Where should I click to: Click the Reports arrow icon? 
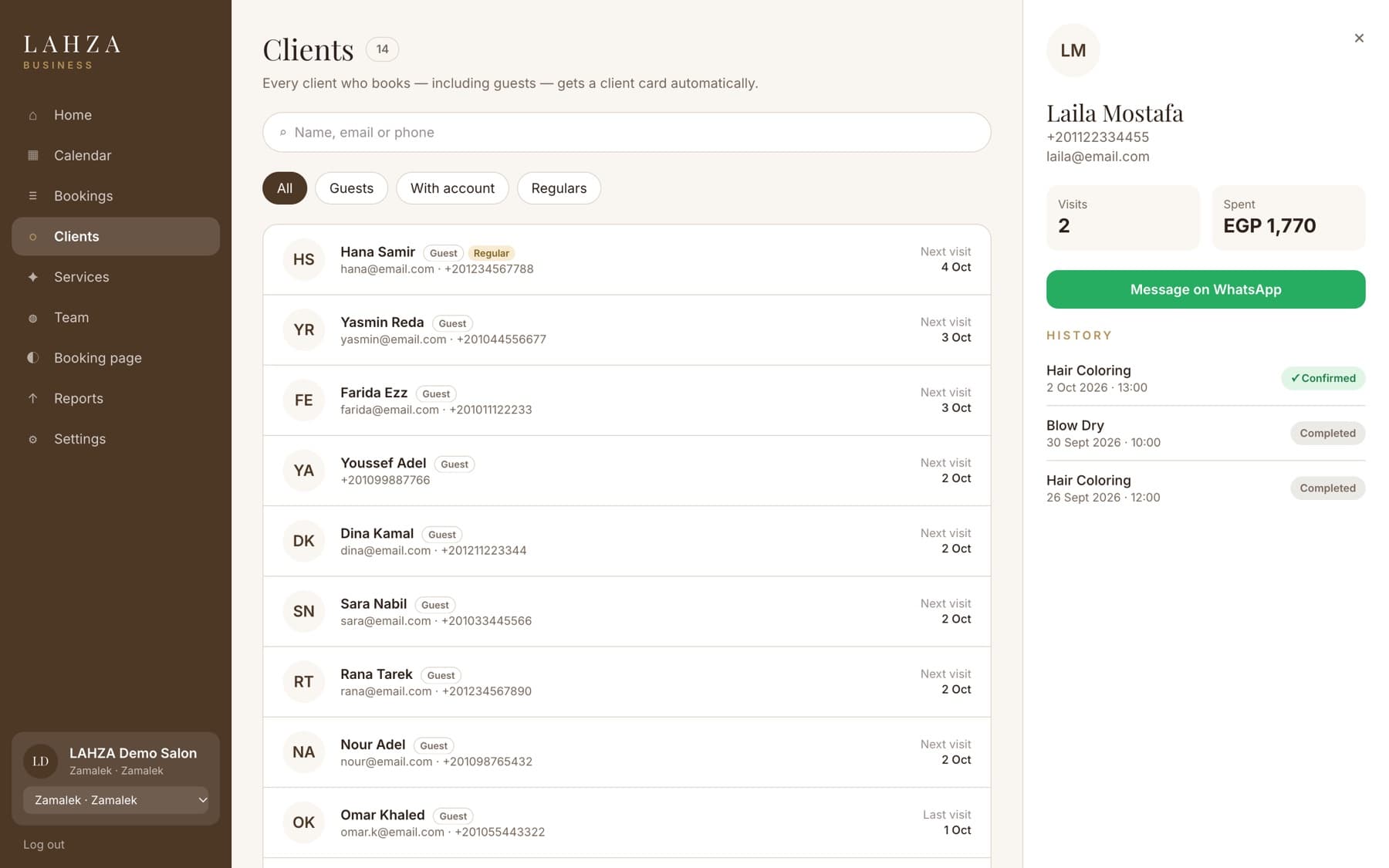point(32,399)
